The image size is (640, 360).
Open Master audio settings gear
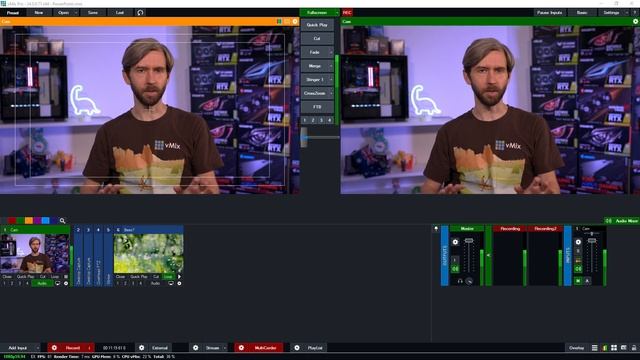pos(455,242)
